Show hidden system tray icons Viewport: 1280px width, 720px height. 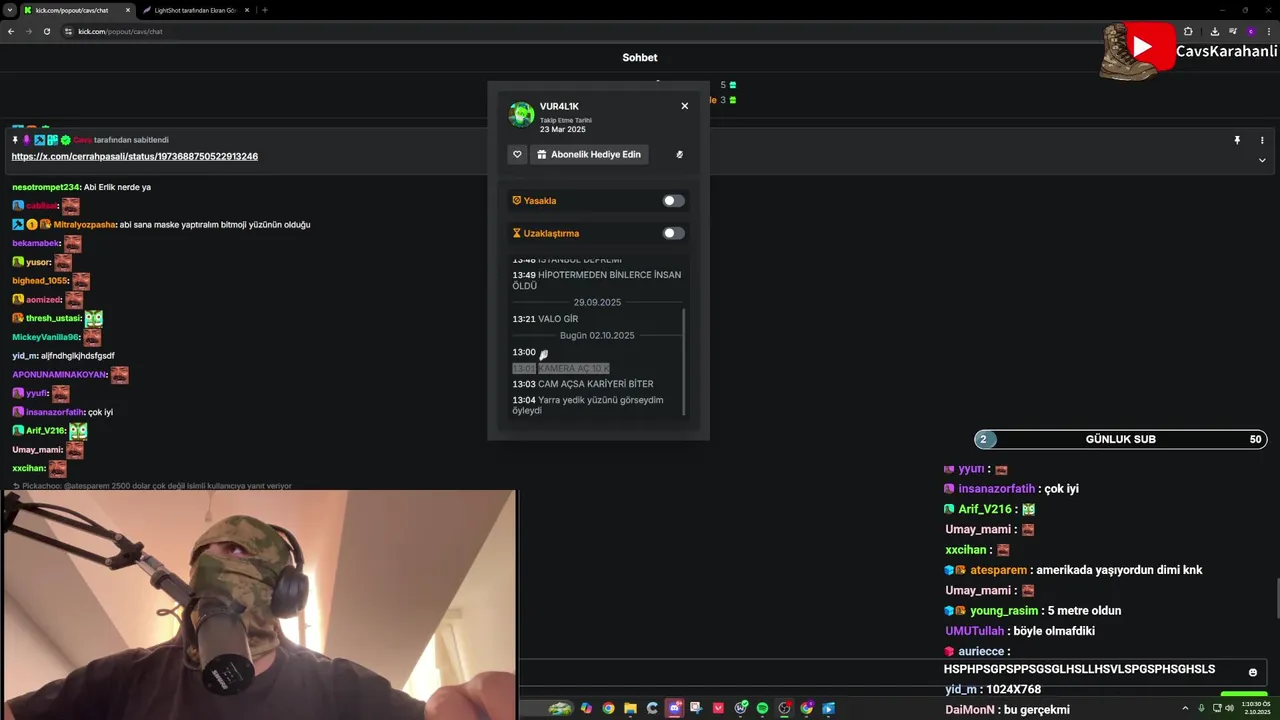pos(1186,709)
